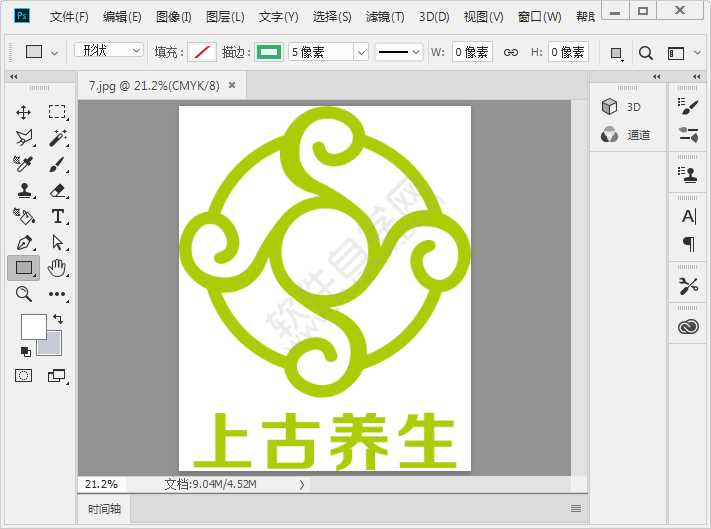The height and width of the screenshot is (529, 711).
Task: Open the Creative Cloud Libraries panel icon
Action: coord(688,326)
